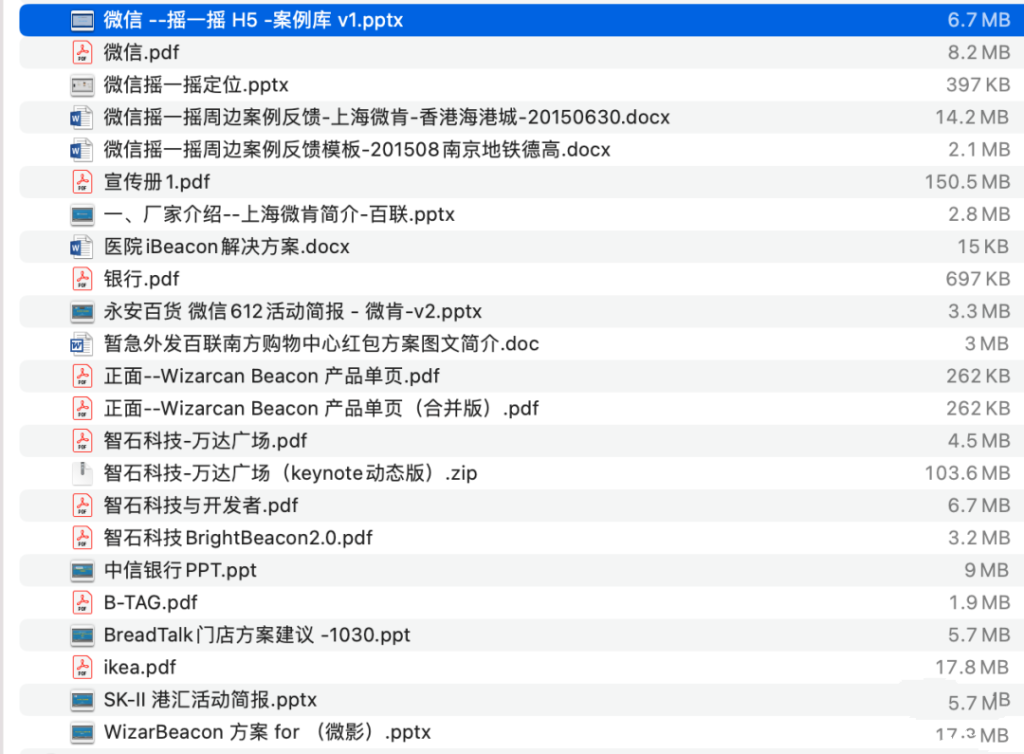
Task: Click the Word icon beside 微信摇一摇周边案例反馈-上海微肯 document
Action: [82, 117]
